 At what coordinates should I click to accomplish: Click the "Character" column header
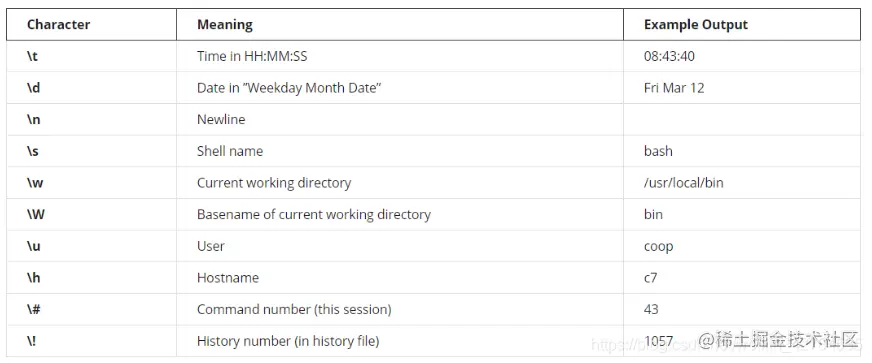click(x=58, y=25)
